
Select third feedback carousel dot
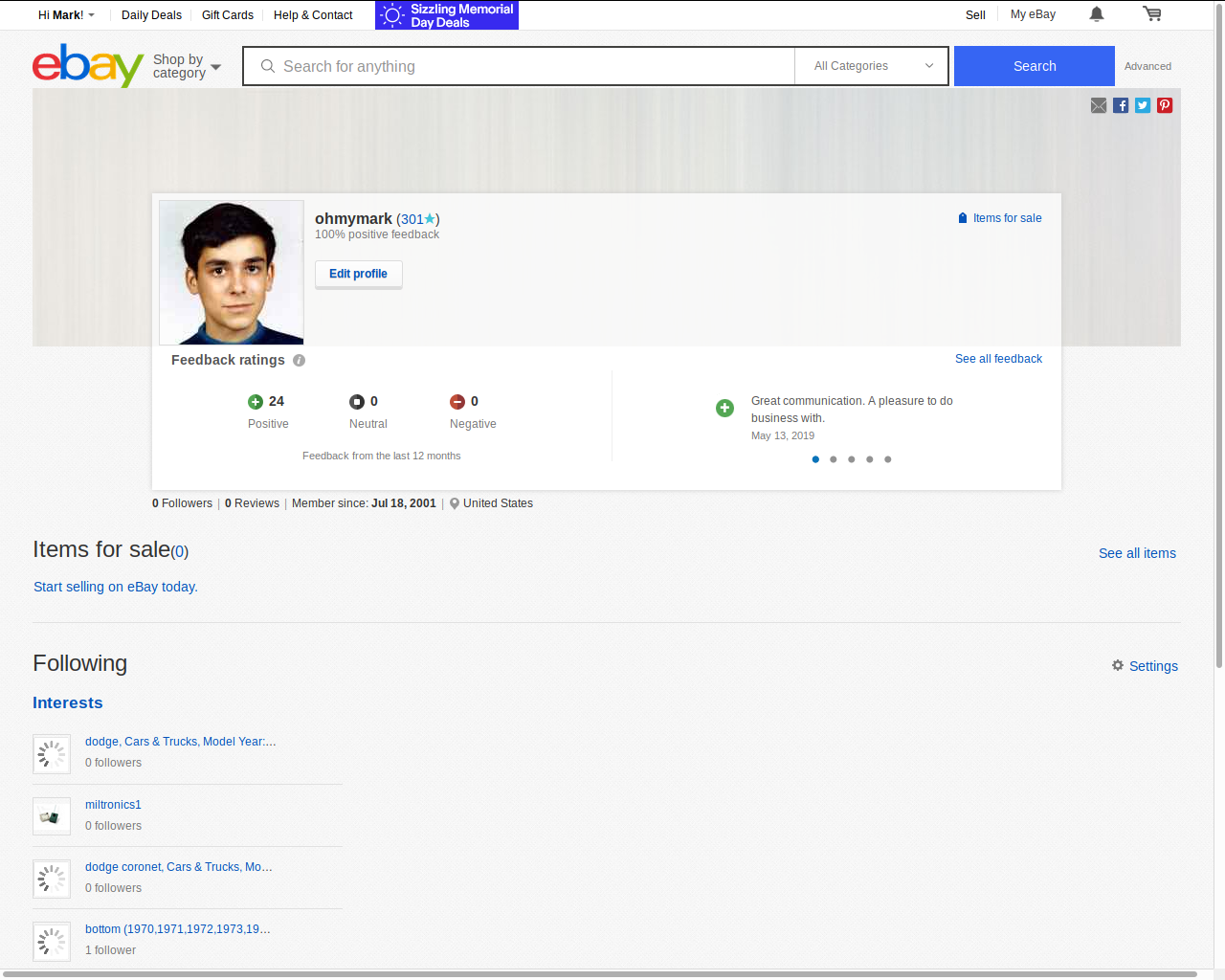click(852, 459)
